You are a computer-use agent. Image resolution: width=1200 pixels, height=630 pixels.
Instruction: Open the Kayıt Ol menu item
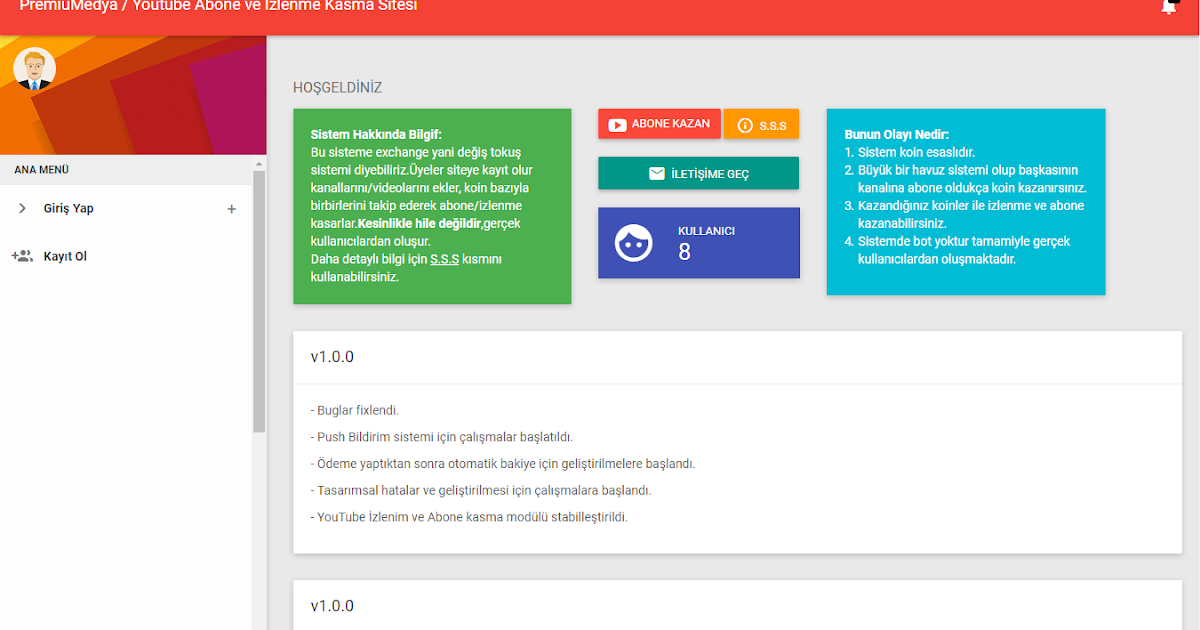(x=126, y=256)
